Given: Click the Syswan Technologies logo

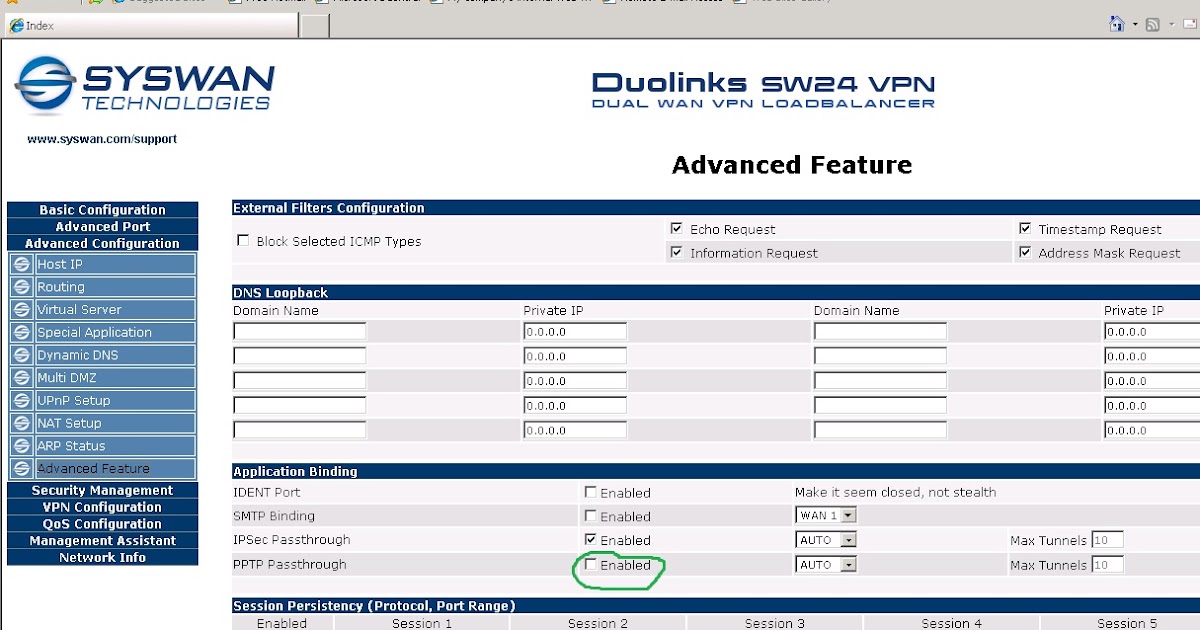Looking at the screenshot, I should 145,86.
